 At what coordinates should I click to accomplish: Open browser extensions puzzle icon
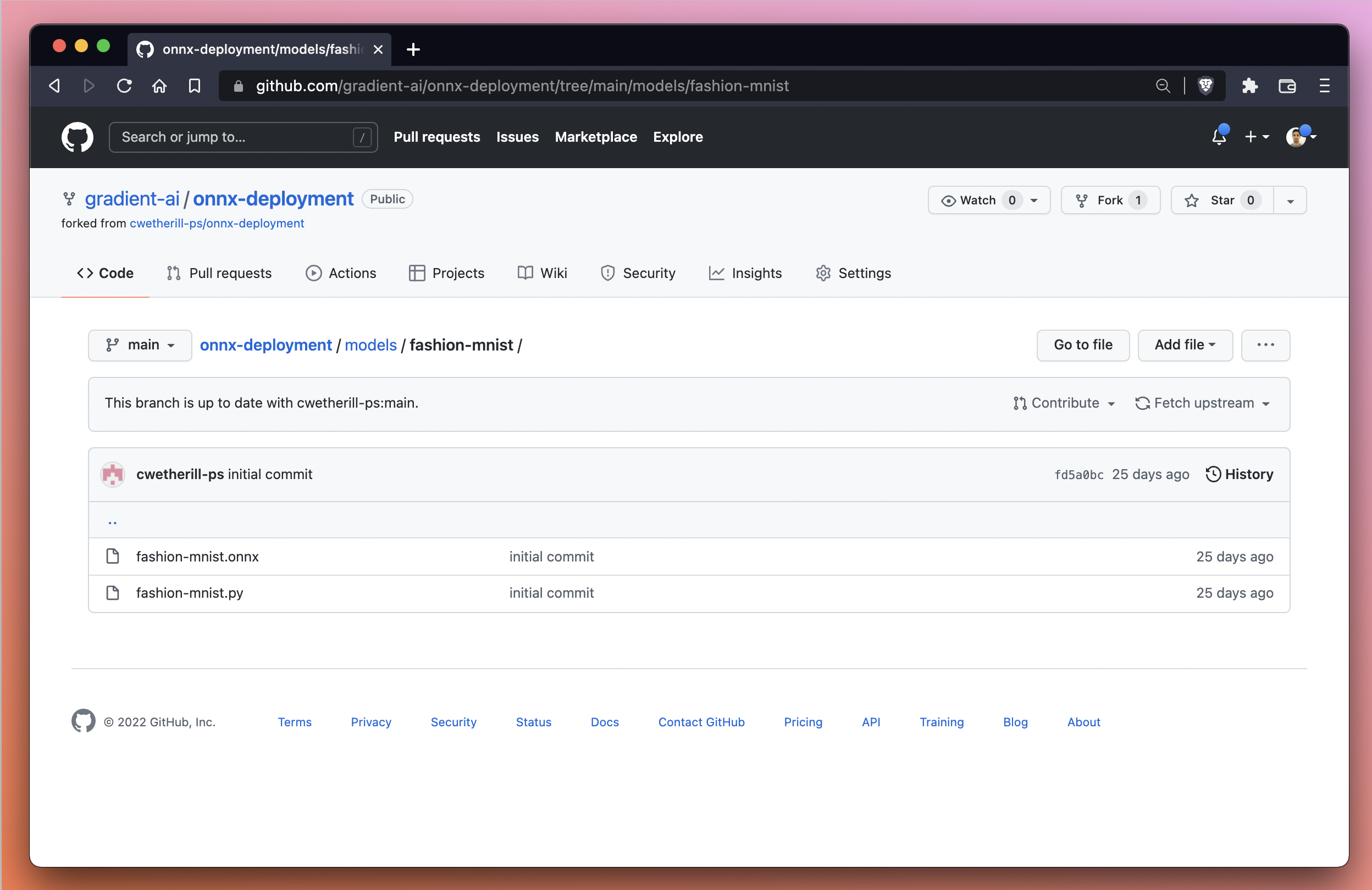tap(1249, 86)
